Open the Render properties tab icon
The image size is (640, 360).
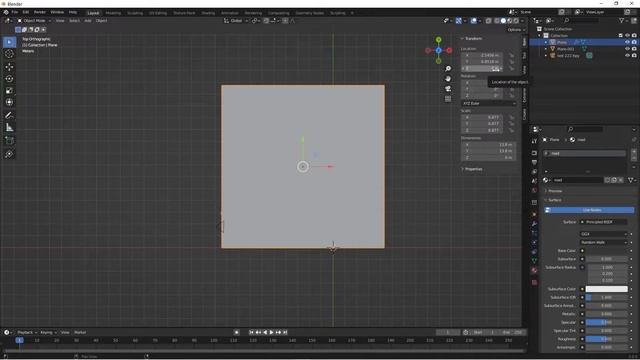[534, 153]
